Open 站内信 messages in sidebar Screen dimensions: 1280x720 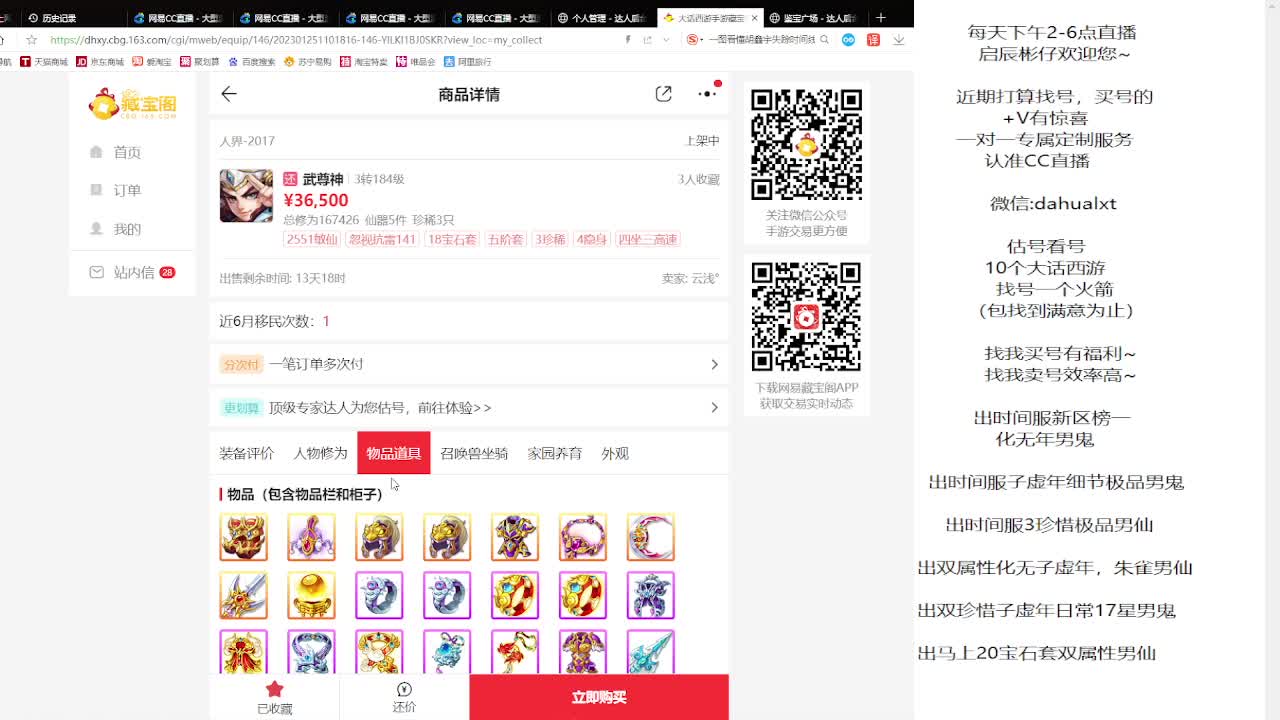[132, 272]
